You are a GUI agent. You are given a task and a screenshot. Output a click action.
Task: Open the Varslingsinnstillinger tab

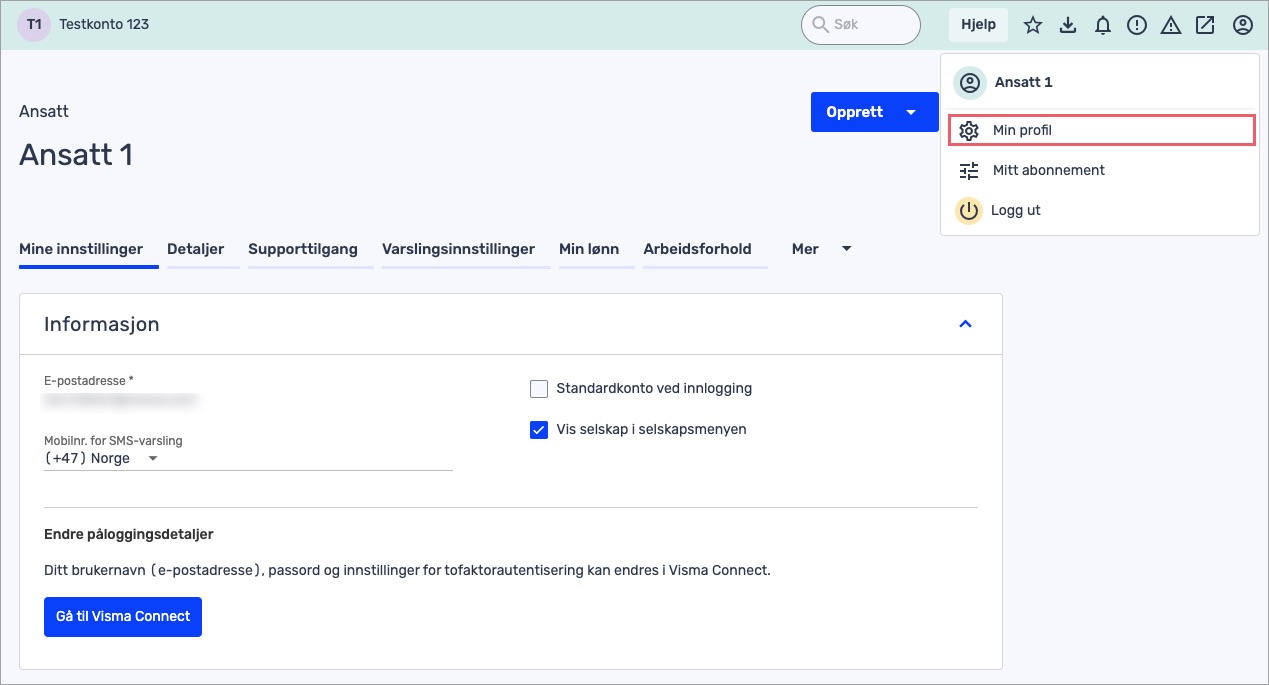458,249
